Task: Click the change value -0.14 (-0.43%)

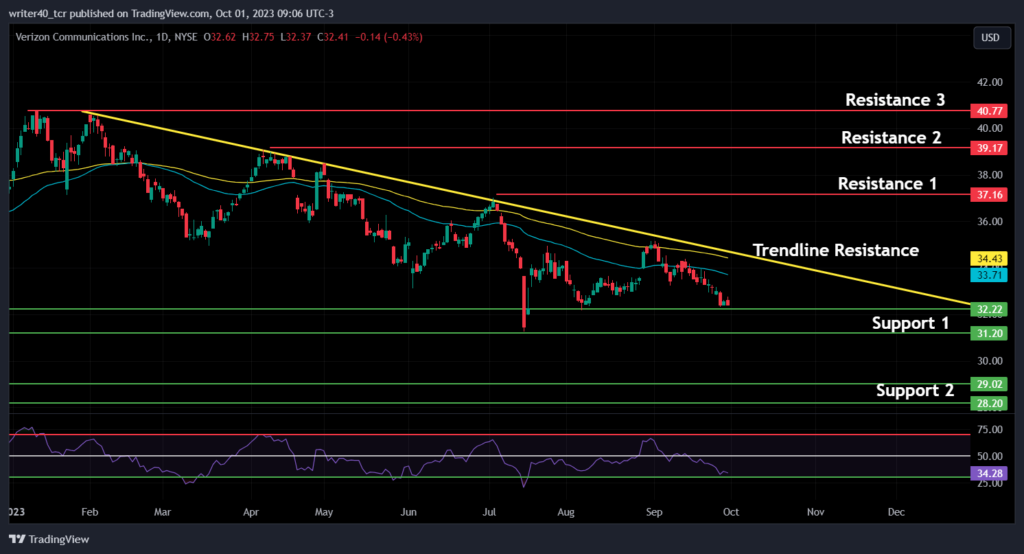Action: click(389, 37)
